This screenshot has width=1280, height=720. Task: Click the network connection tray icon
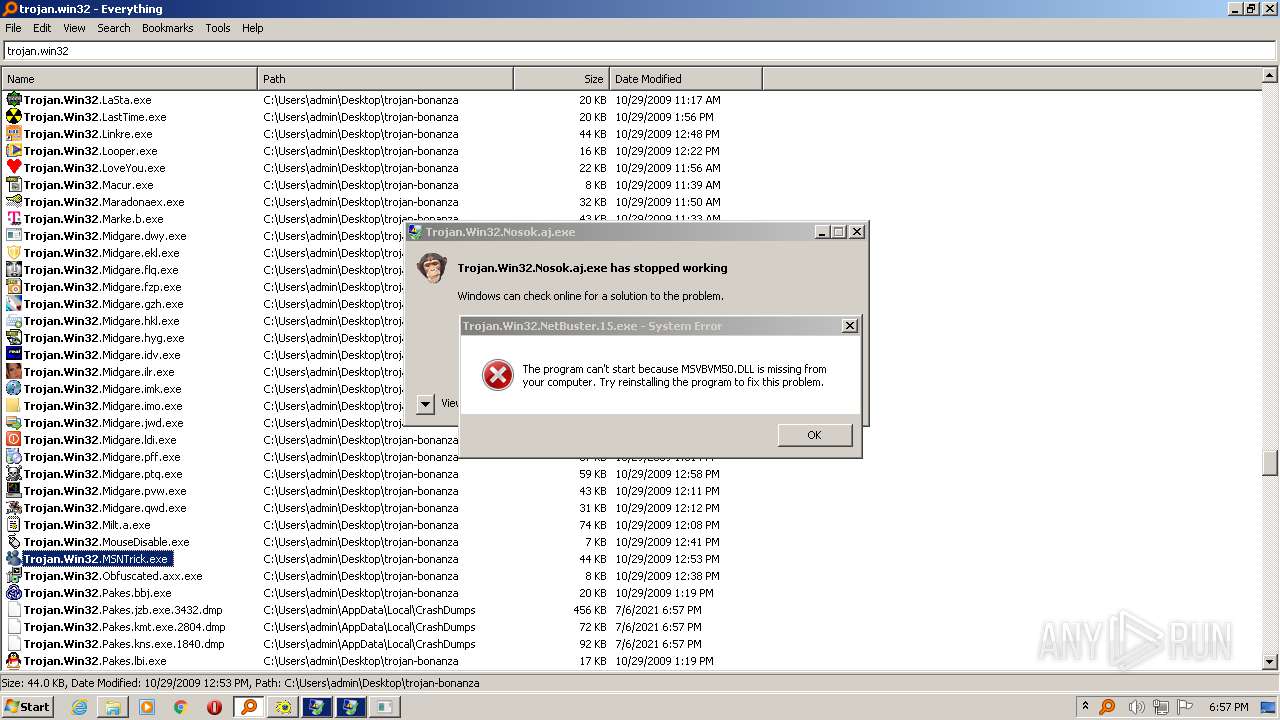click(x=1161, y=707)
